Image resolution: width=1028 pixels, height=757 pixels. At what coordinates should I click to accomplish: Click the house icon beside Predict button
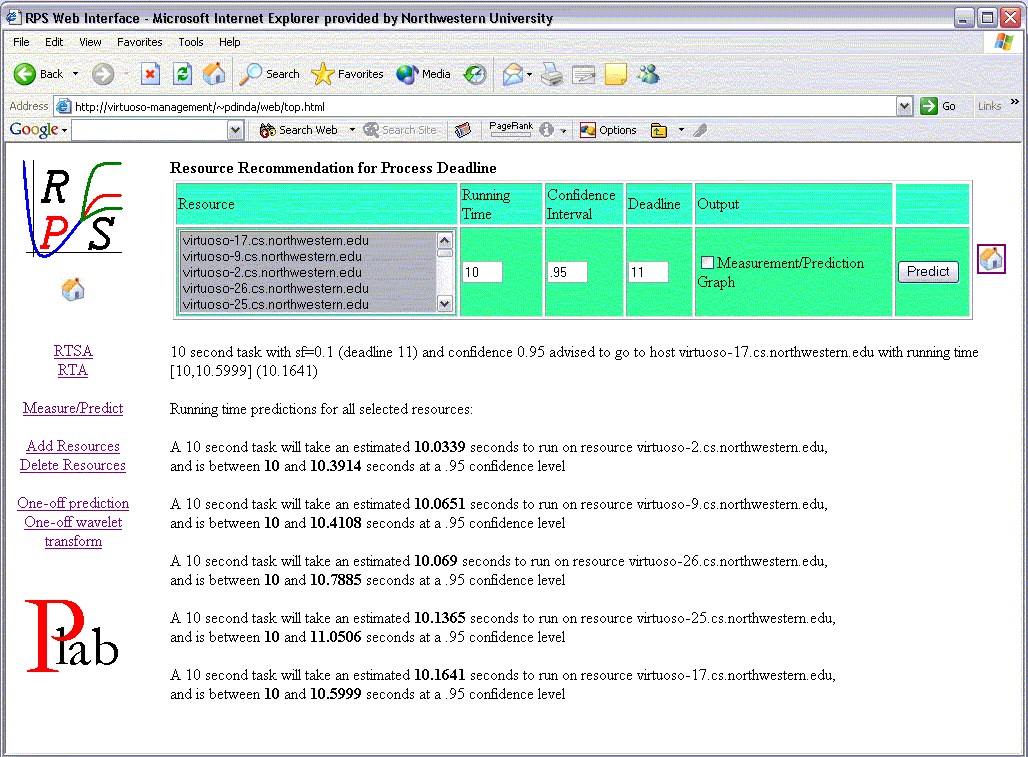[991, 259]
